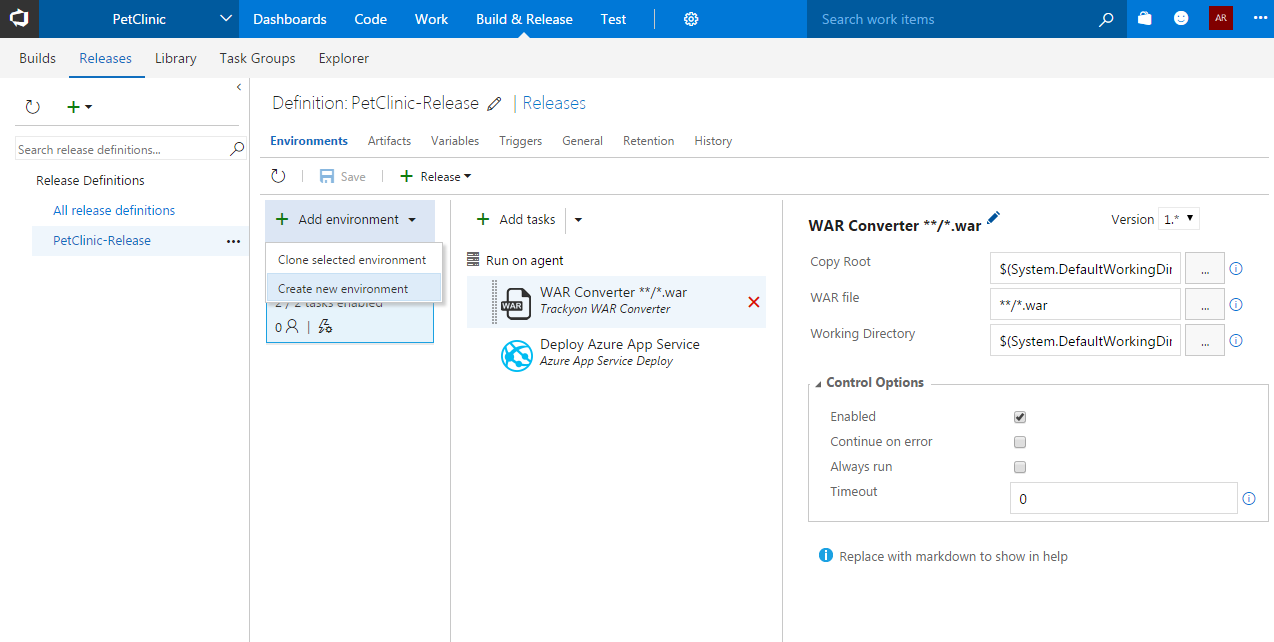Click the magnifier in release definitions search
This screenshot has height=642, width=1274.
pyautogui.click(x=237, y=149)
